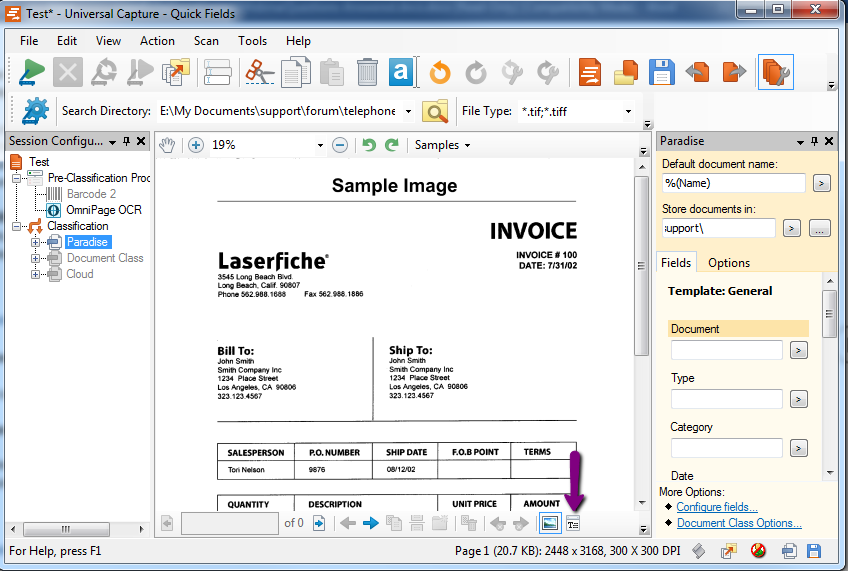Click the trash can Delete icon
The width and height of the screenshot is (848, 571).
point(367,72)
